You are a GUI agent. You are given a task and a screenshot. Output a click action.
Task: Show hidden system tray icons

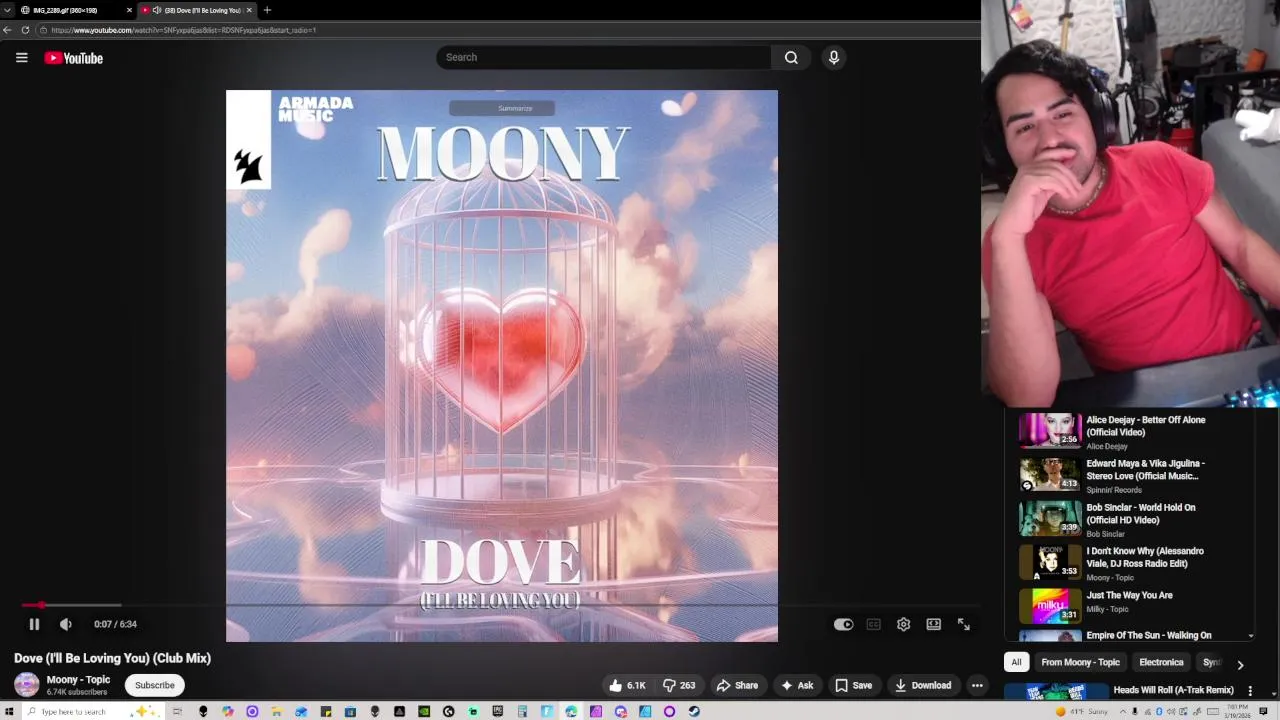[1123, 712]
